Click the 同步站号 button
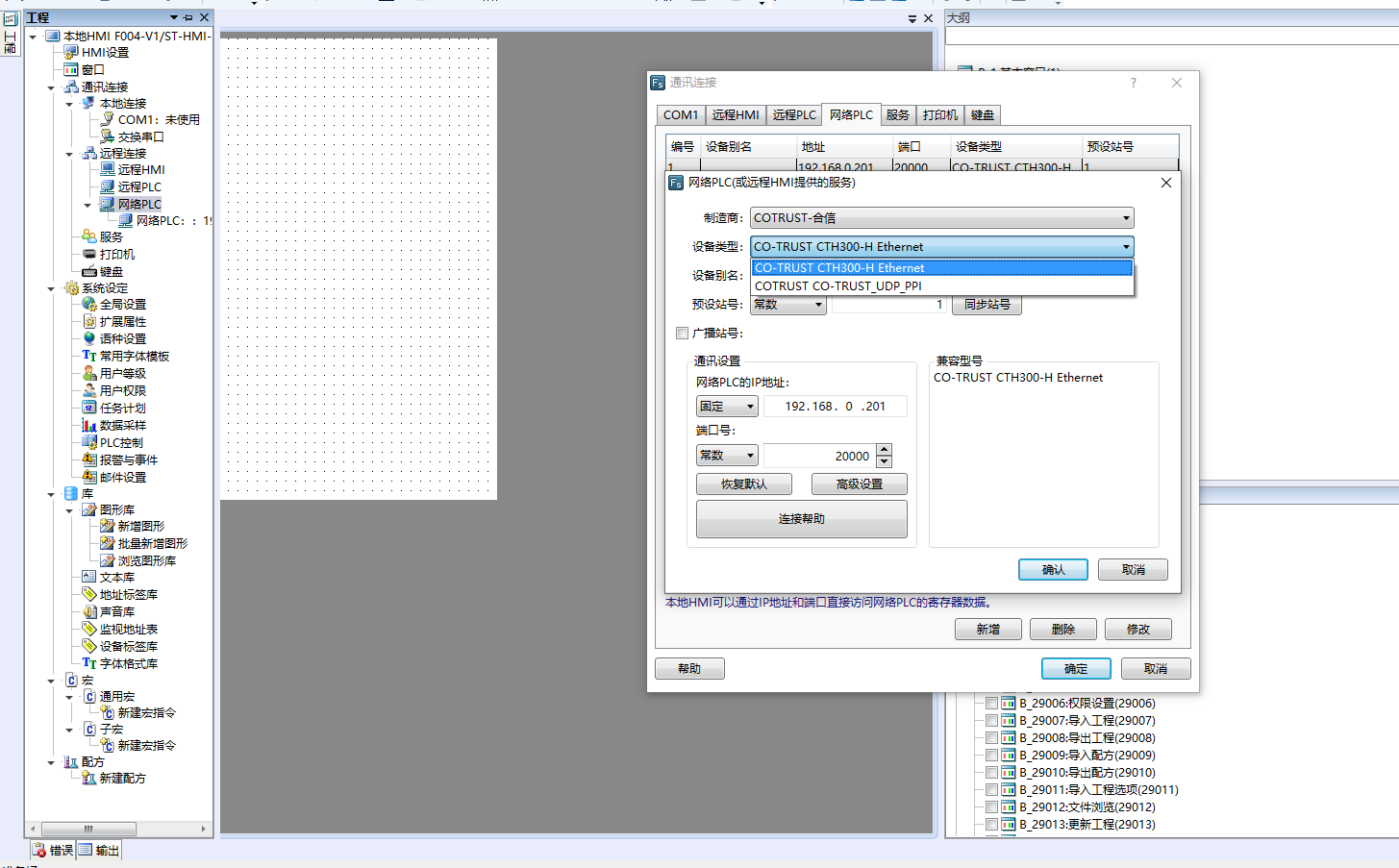 tap(987, 305)
